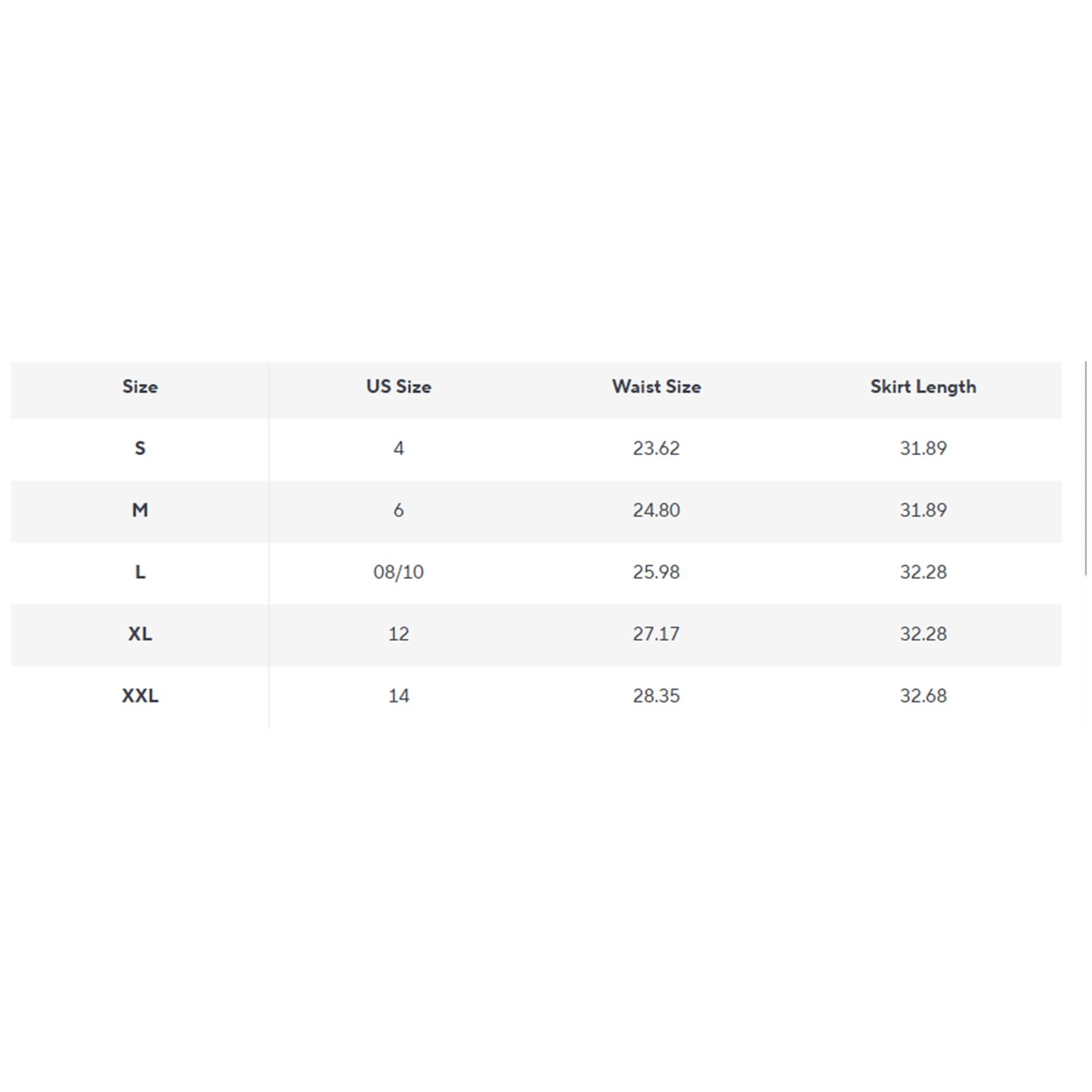Click the Waist Size column header
1092x1092 pixels.
pos(657,386)
